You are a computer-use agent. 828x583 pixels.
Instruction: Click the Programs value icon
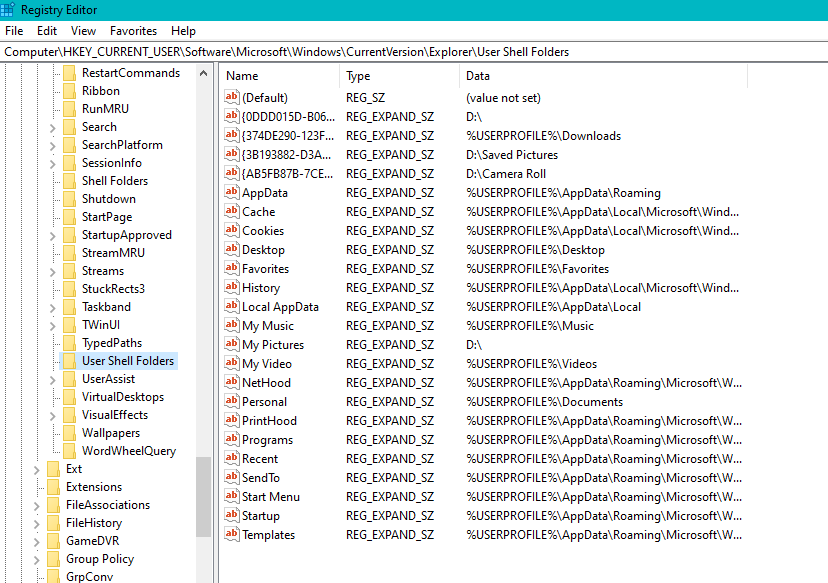click(231, 439)
